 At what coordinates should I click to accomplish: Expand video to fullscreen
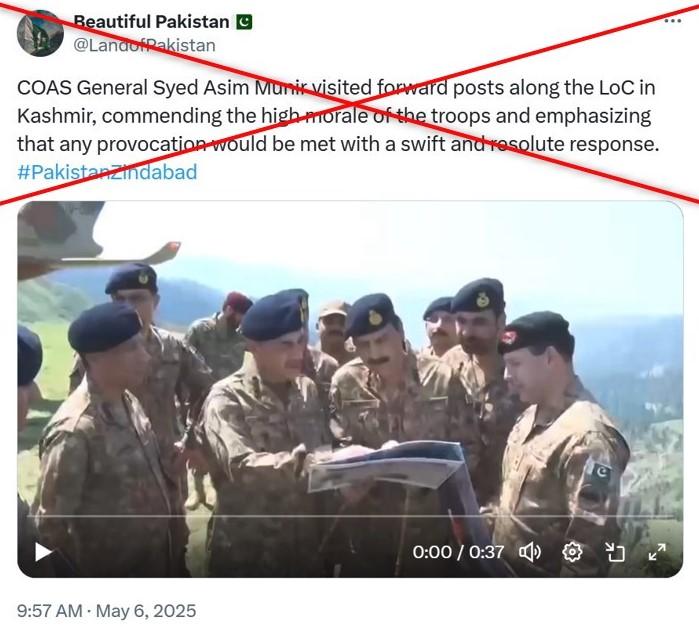click(x=657, y=552)
